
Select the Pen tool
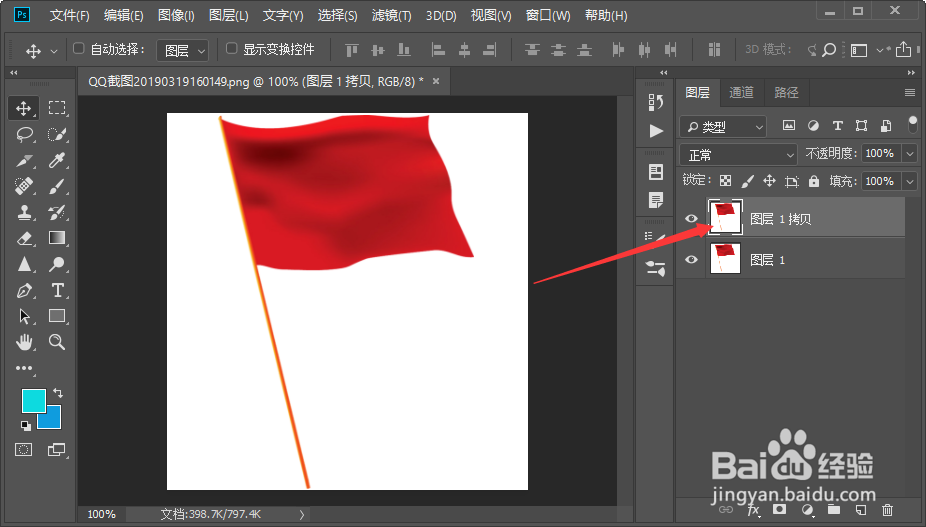coord(24,290)
